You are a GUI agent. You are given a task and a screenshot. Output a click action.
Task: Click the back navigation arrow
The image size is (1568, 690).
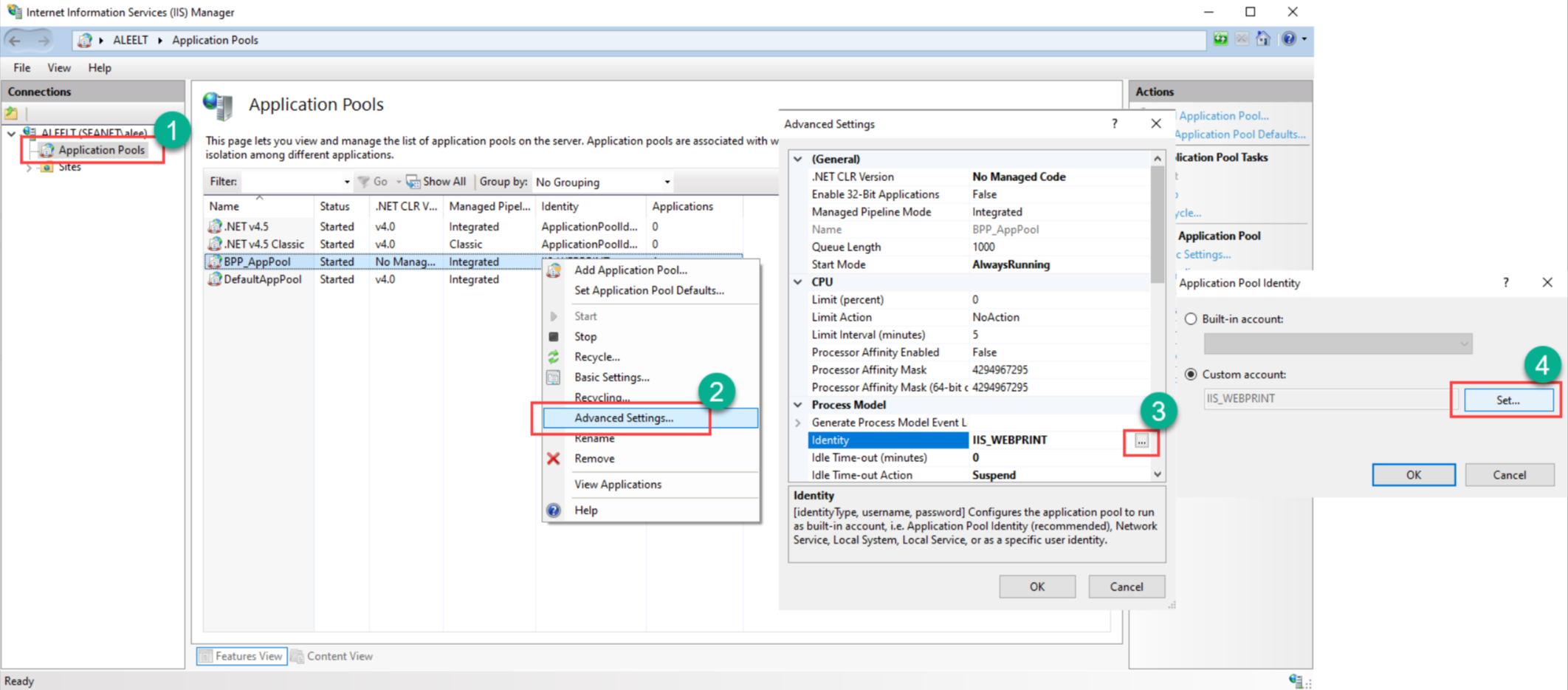coord(15,41)
